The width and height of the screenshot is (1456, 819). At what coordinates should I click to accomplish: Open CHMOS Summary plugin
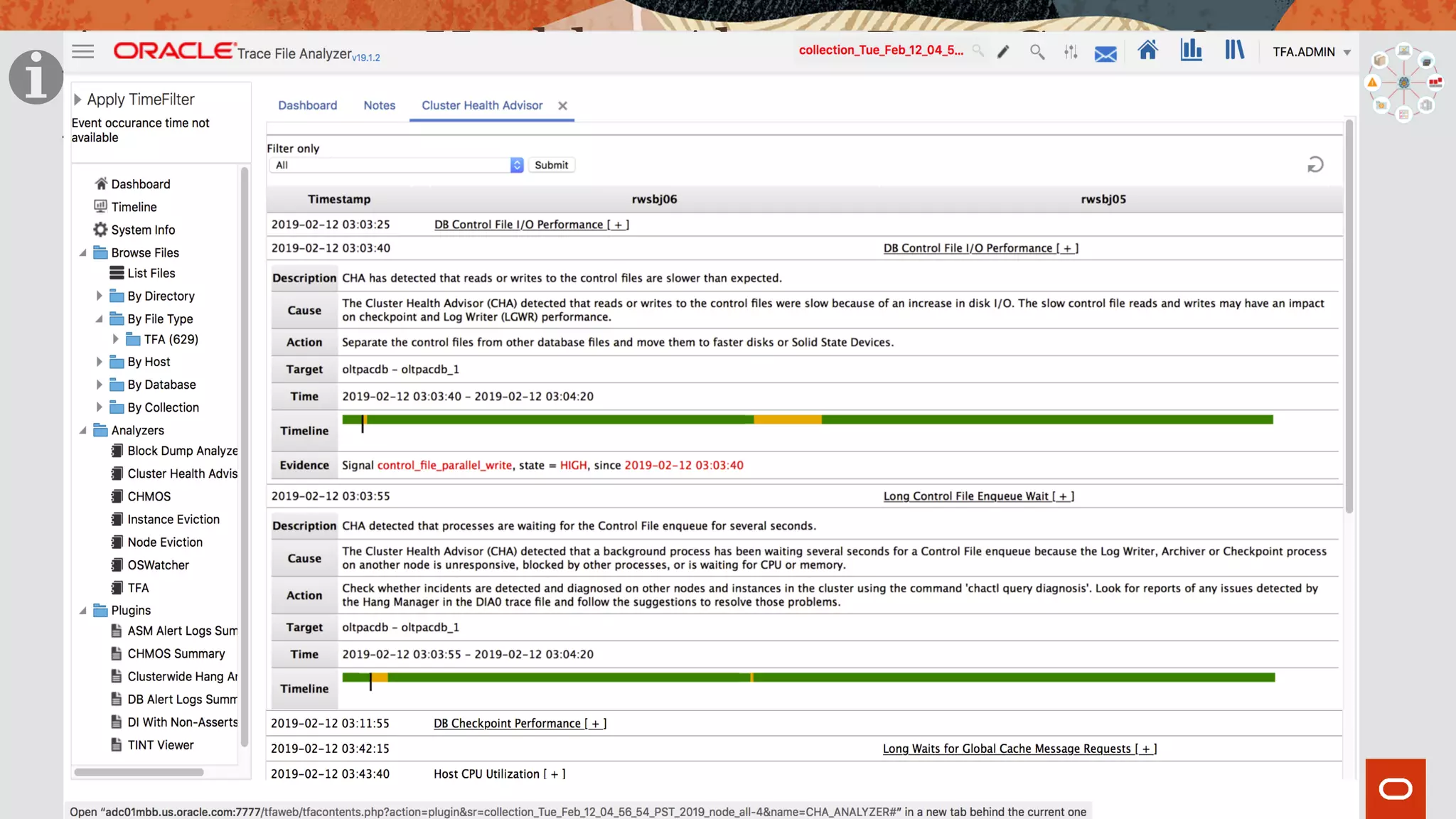176,653
